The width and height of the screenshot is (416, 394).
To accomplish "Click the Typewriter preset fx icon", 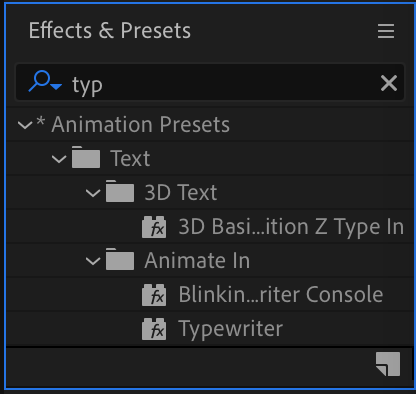I will [x=154, y=329].
